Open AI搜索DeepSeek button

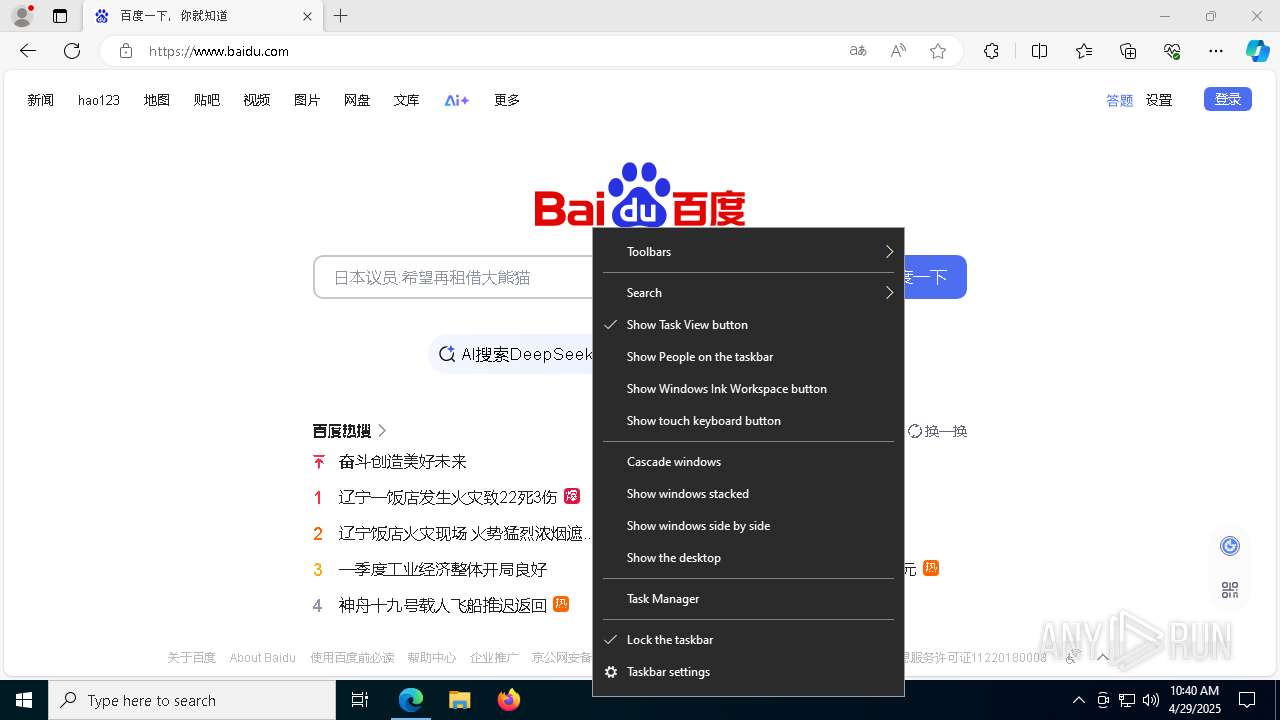512,354
